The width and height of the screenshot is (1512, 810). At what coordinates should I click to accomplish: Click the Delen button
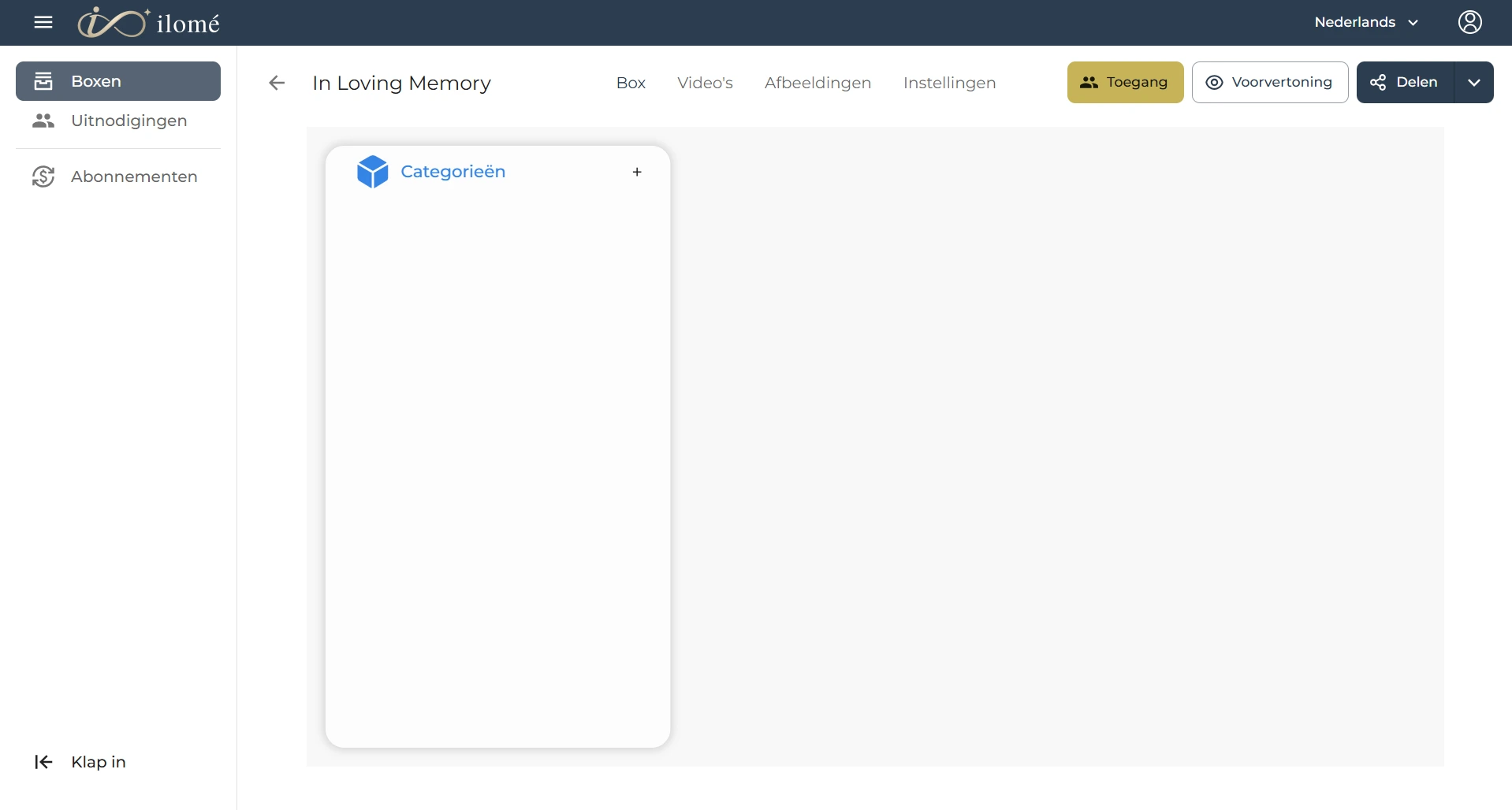coord(1405,82)
